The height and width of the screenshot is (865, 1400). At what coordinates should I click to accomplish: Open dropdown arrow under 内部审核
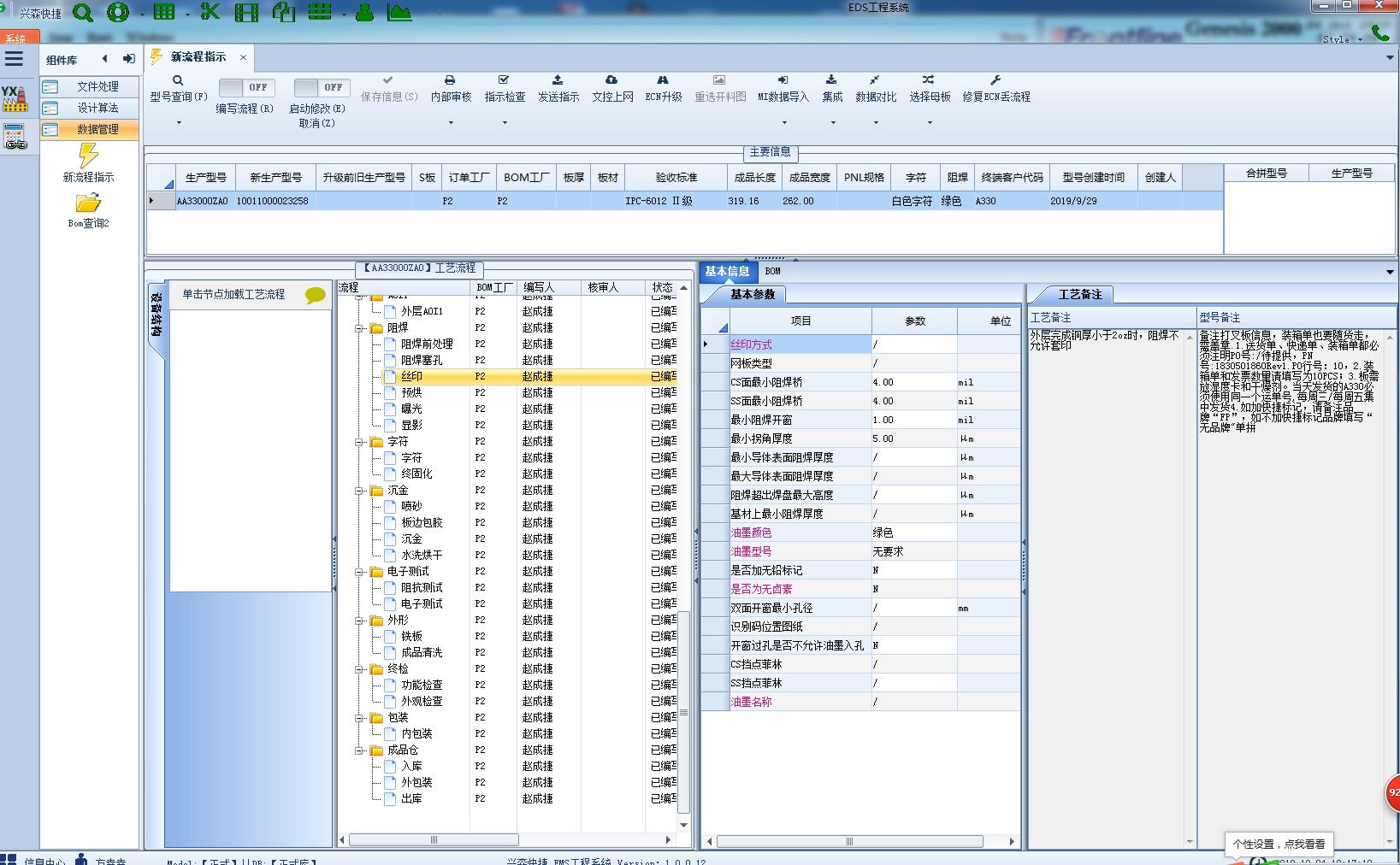tap(451, 123)
